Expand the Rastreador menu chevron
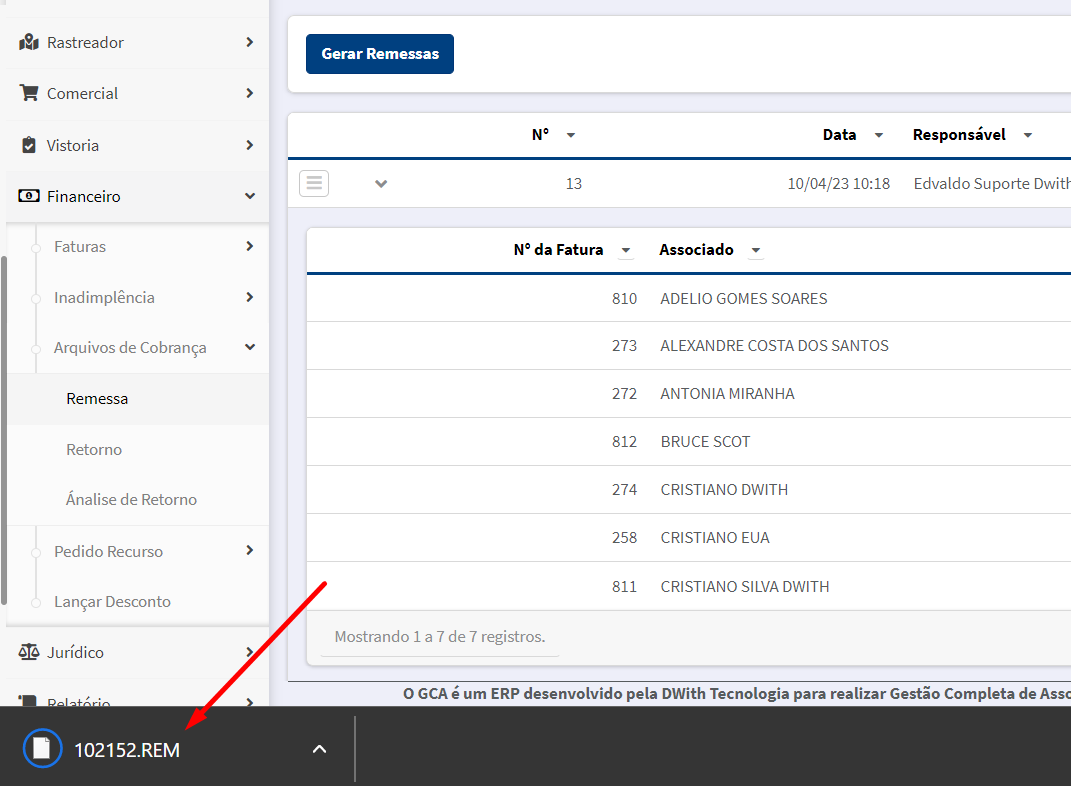This screenshot has width=1071, height=786. coord(250,42)
